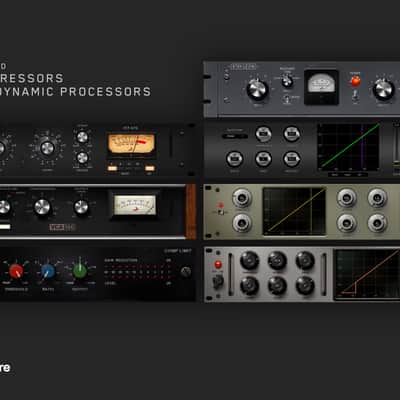Click the large right knob on gray compressor
The height and width of the screenshot is (400, 400).
point(384,90)
